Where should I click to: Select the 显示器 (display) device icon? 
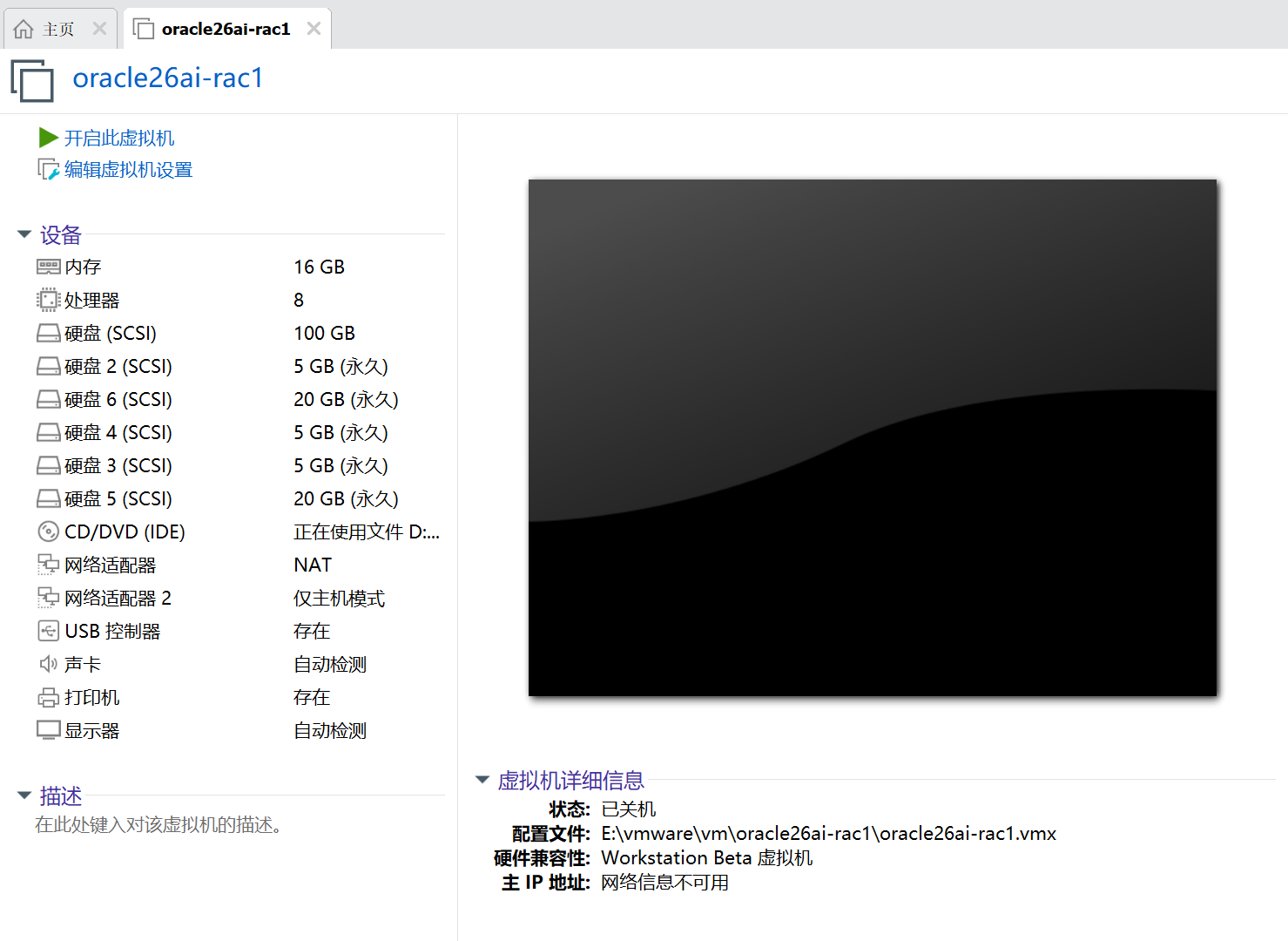pyautogui.click(x=49, y=730)
